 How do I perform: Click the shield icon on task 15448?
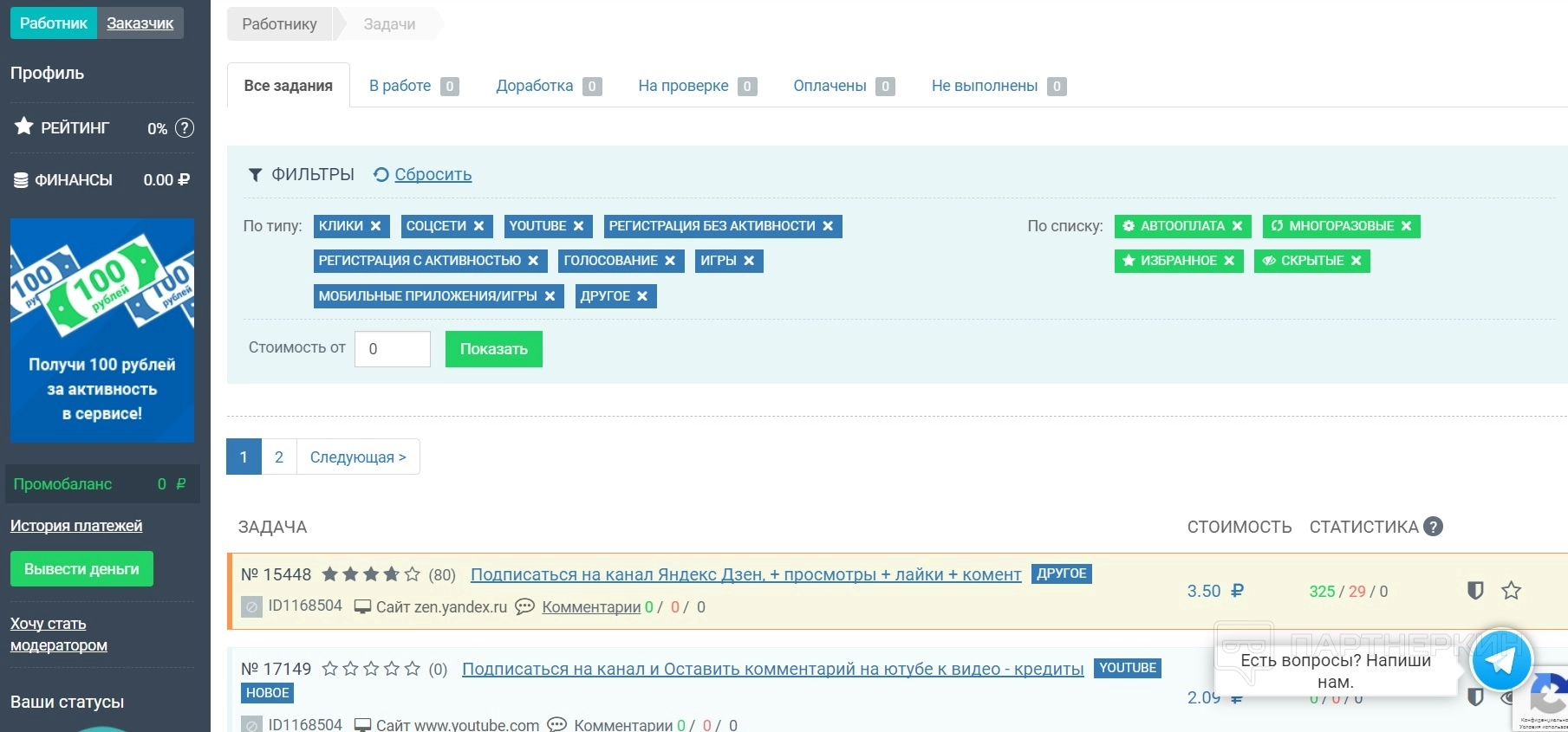pyautogui.click(x=1475, y=591)
